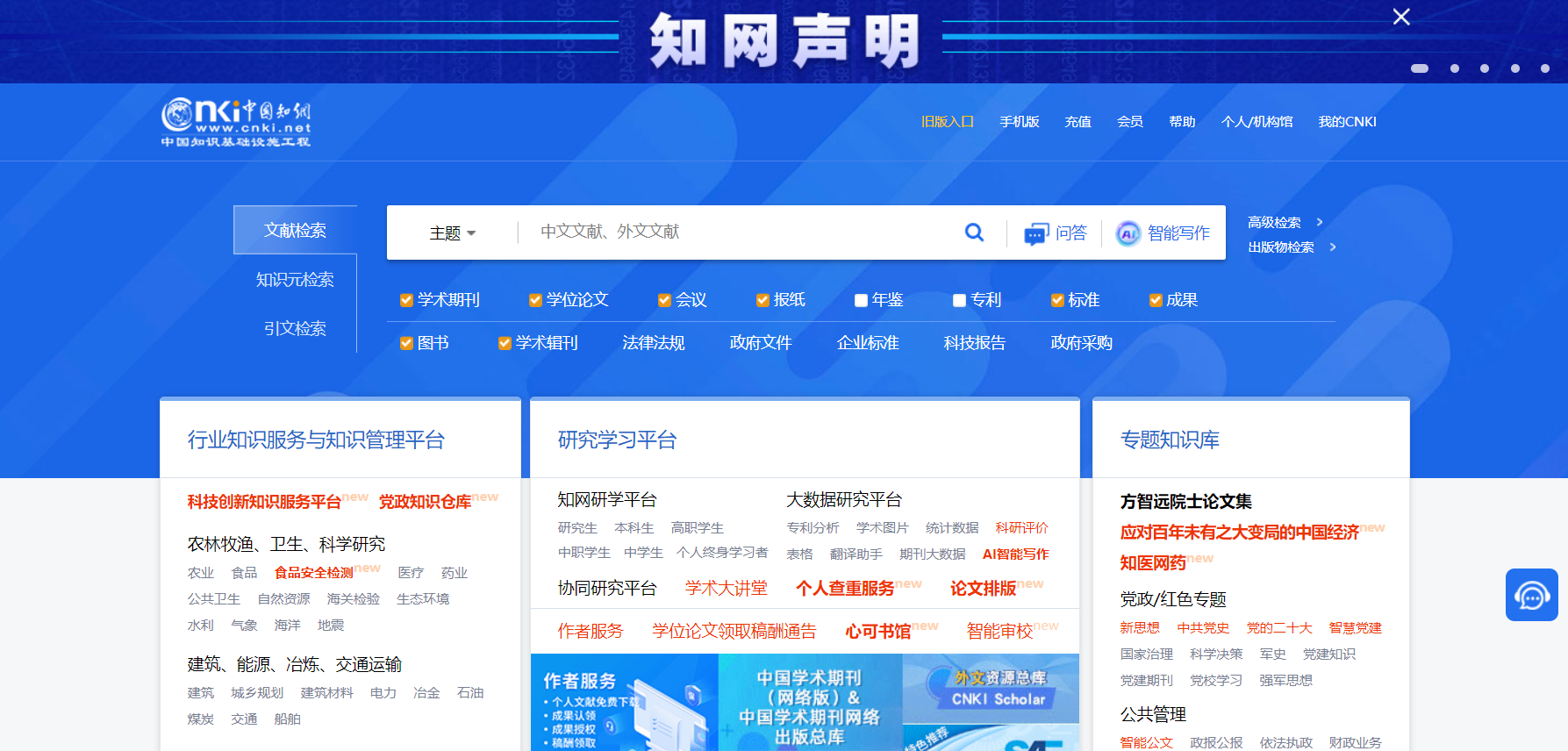Switch to the 文献检索 tab
Viewport: 1568px width, 751px height.
click(295, 230)
